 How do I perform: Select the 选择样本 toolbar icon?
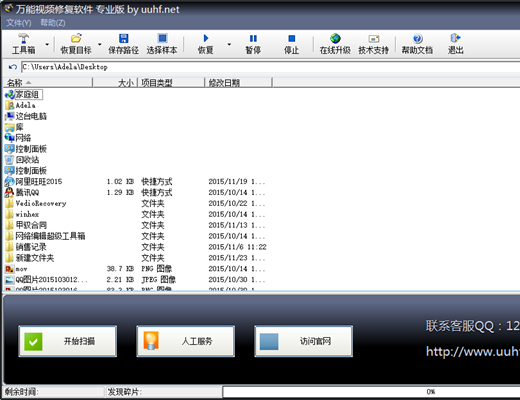click(x=162, y=38)
